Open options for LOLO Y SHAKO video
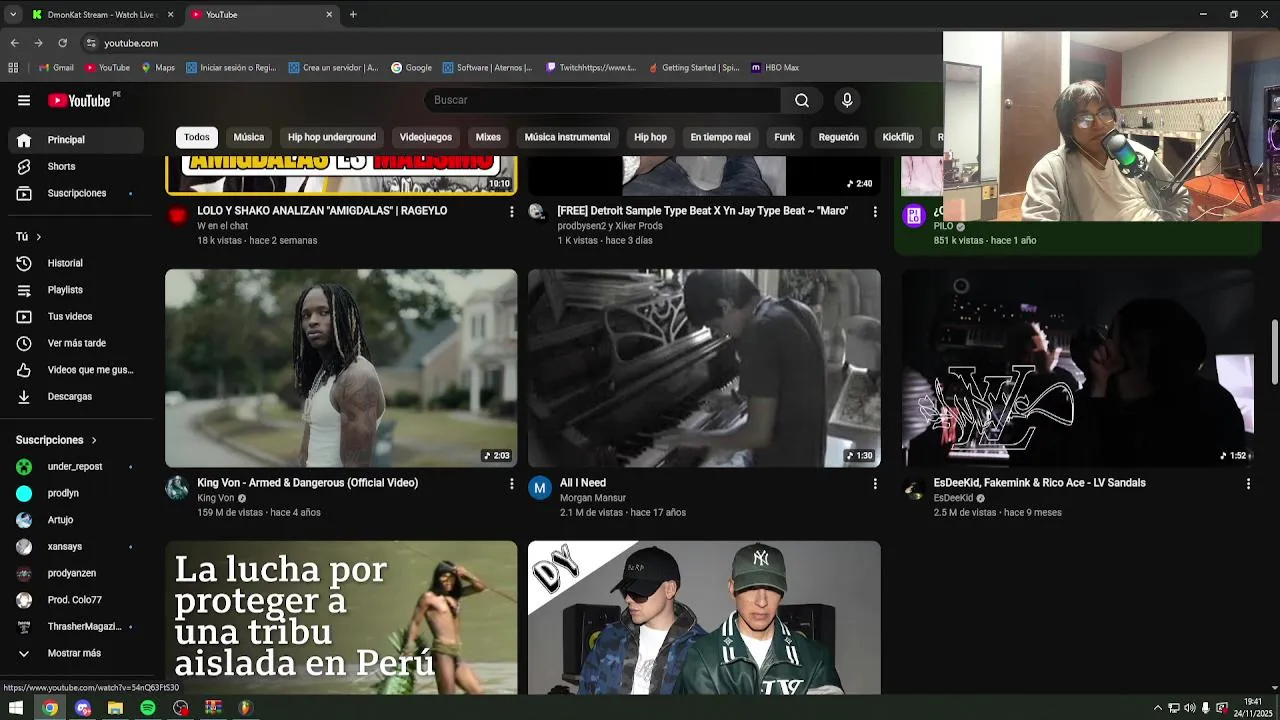This screenshot has width=1280, height=720. [x=511, y=212]
